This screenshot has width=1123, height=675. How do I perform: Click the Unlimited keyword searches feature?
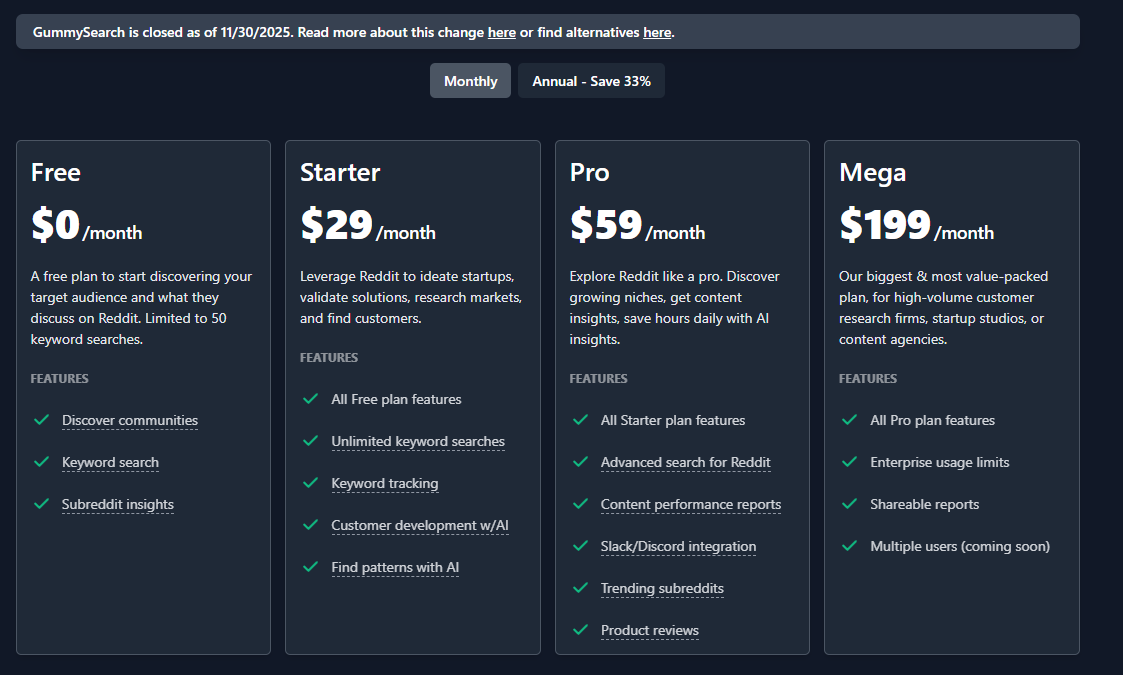[x=418, y=441]
